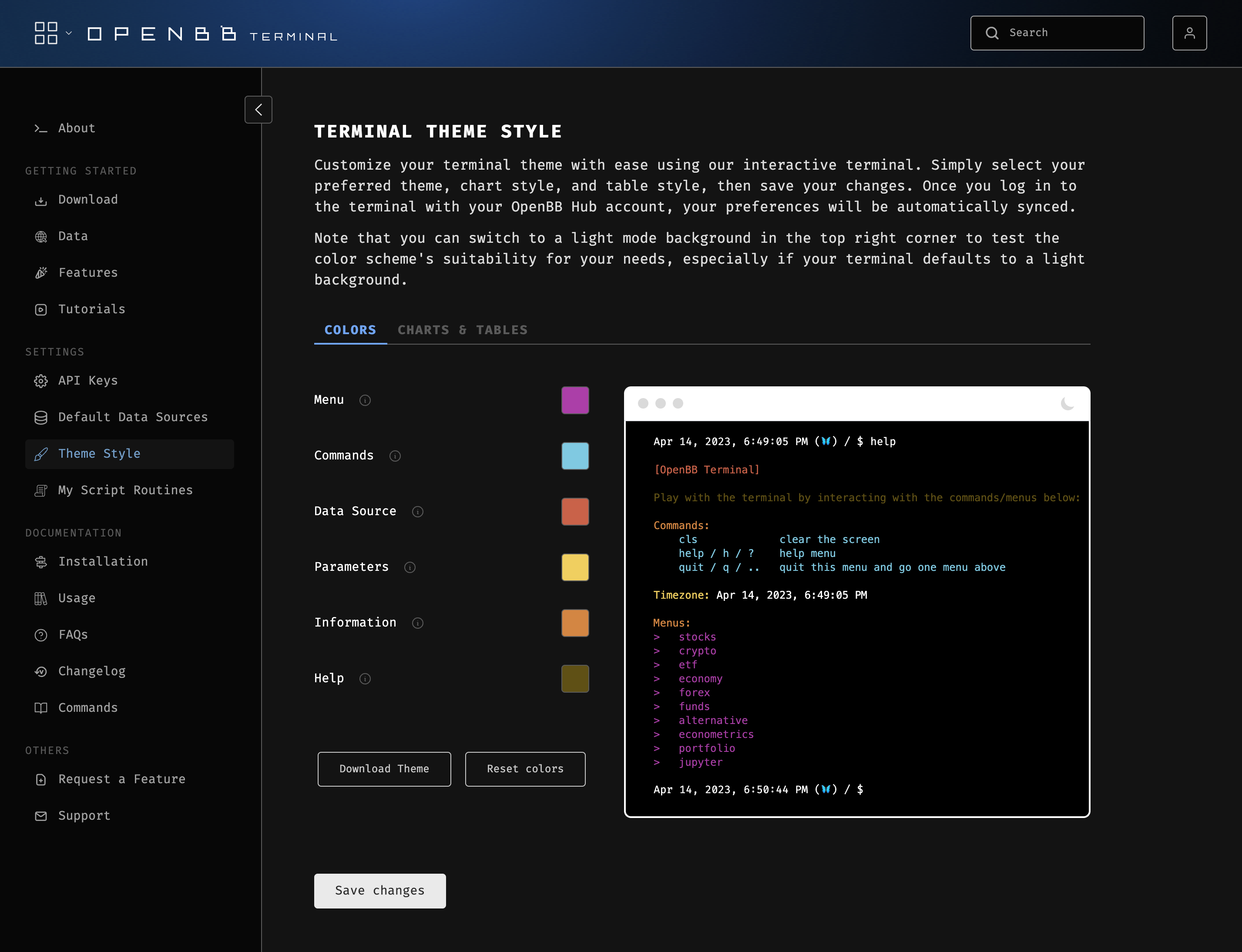Open the Installation documentation
Image resolution: width=1242 pixels, height=952 pixels.
pyautogui.click(x=129, y=562)
